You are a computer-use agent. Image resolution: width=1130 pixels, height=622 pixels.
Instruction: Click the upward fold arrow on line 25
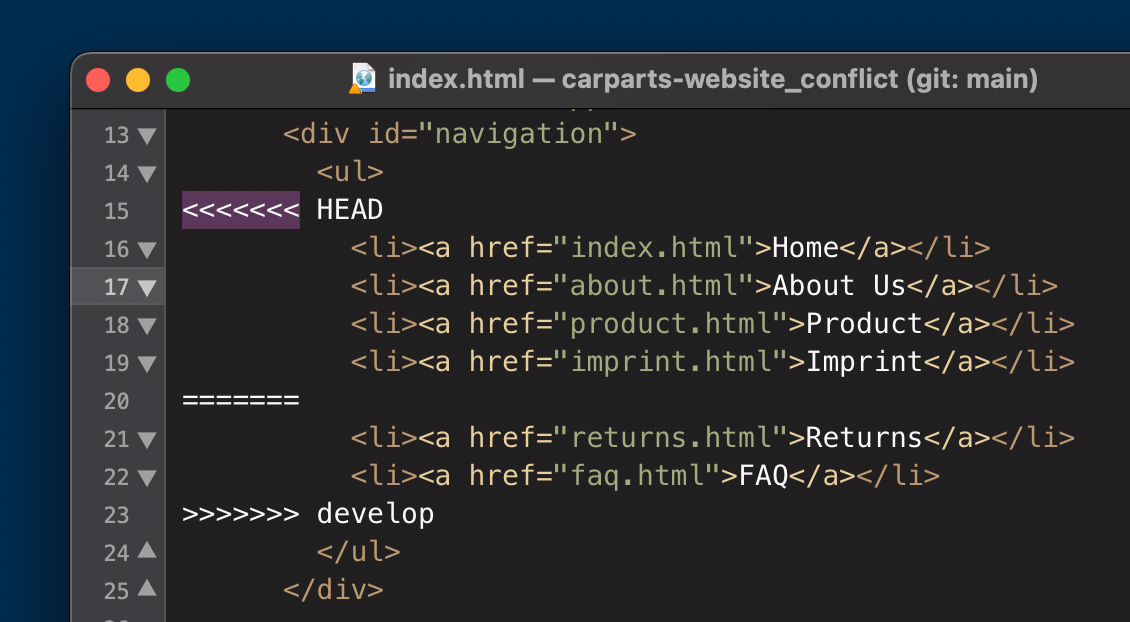[147, 588]
